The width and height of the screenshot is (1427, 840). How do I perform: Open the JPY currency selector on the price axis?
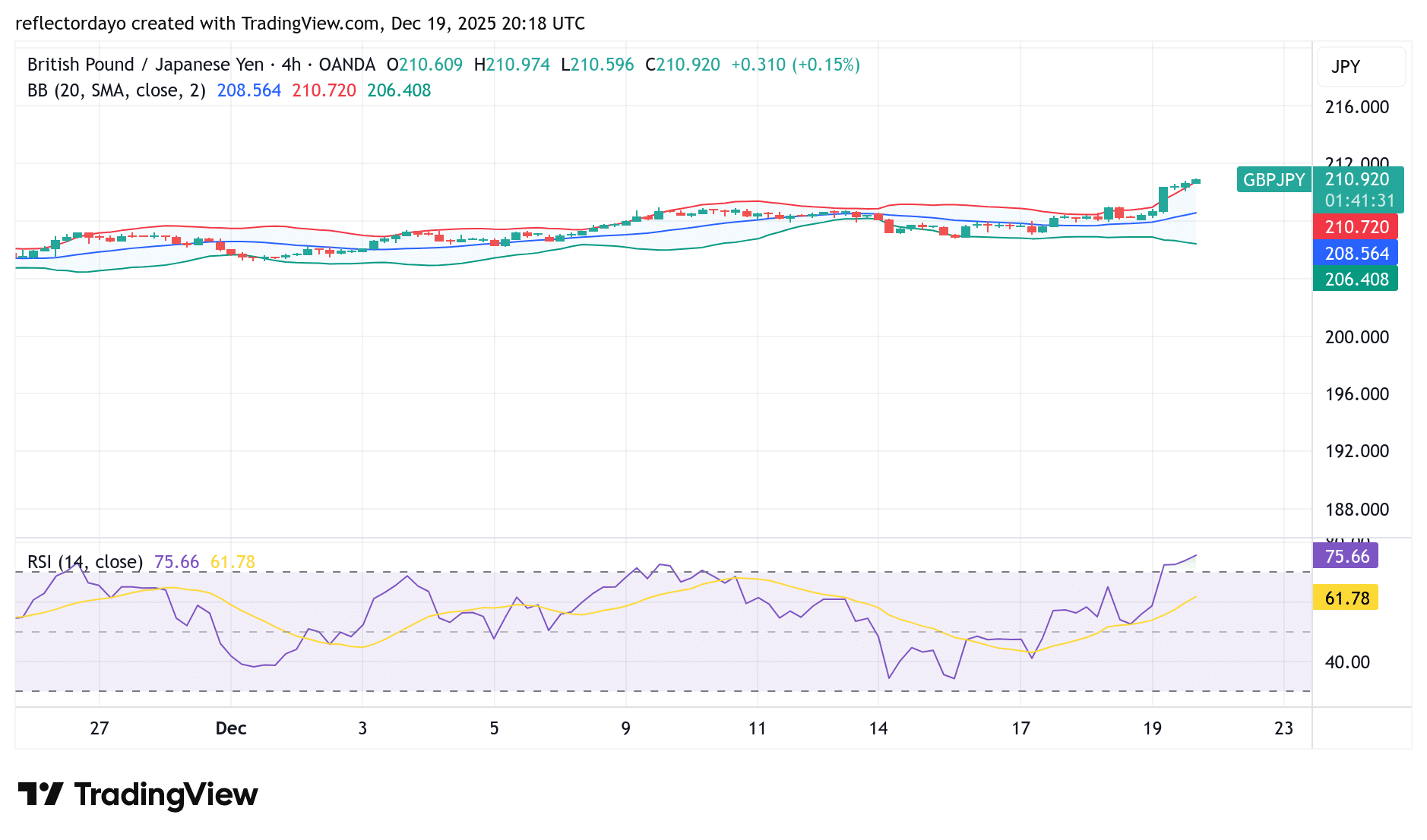coord(1360,67)
